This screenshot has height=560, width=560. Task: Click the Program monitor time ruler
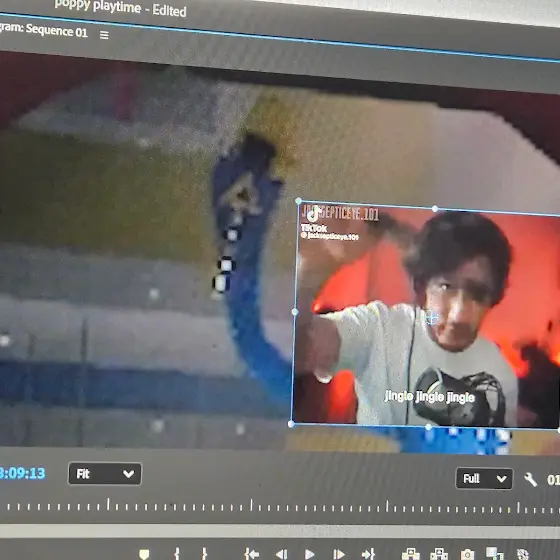(280, 506)
